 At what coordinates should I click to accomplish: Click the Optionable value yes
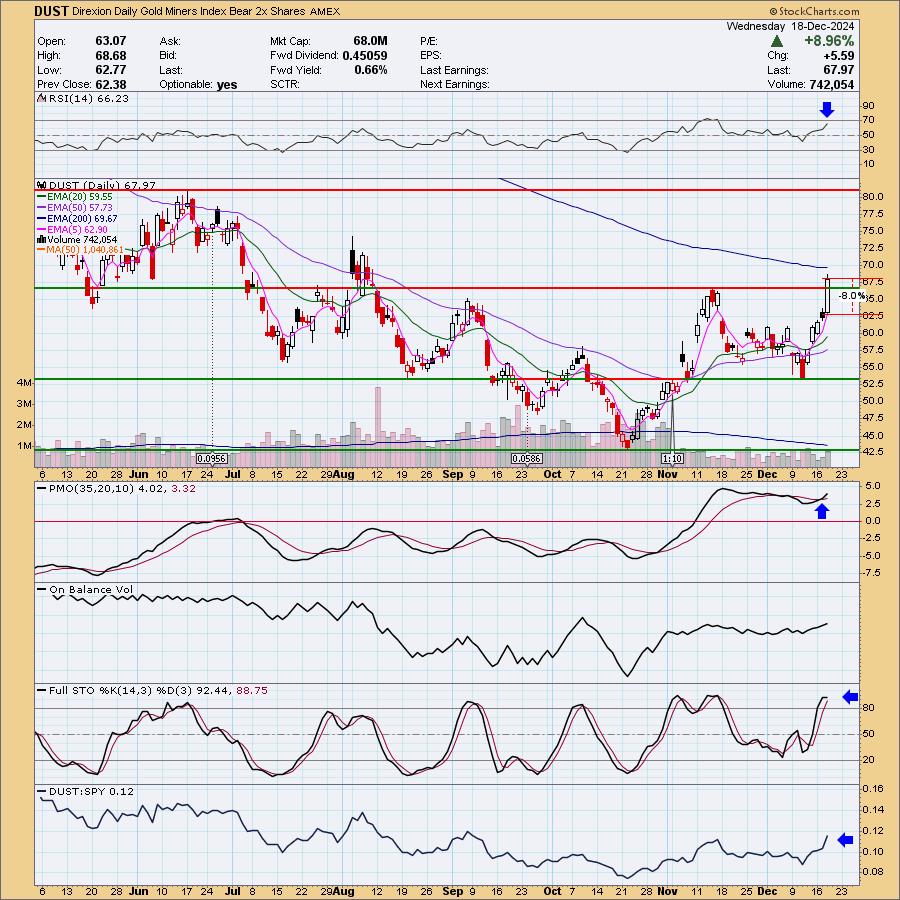pyautogui.click(x=227, y=85)
